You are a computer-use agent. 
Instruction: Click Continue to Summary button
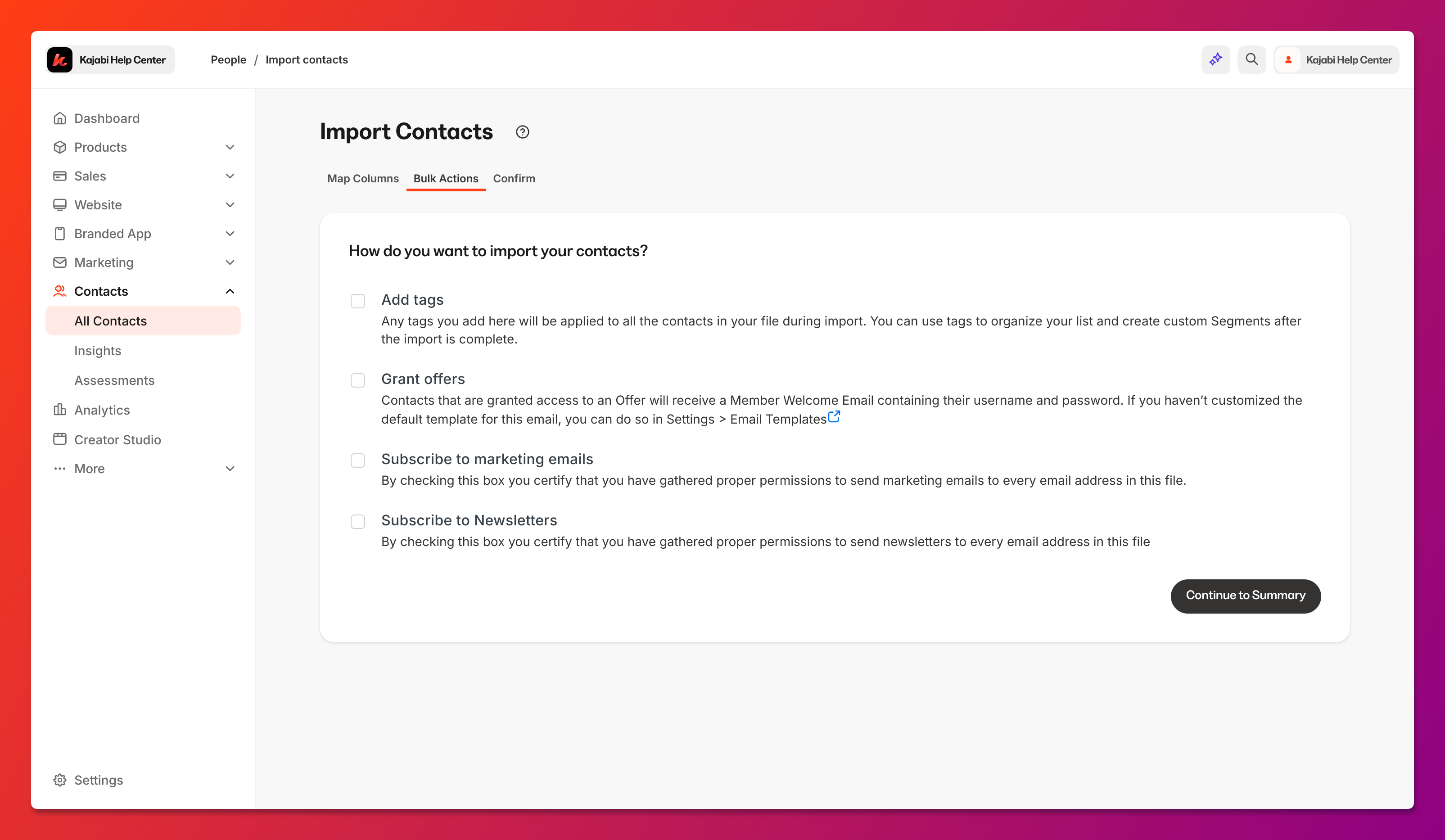1246,596
